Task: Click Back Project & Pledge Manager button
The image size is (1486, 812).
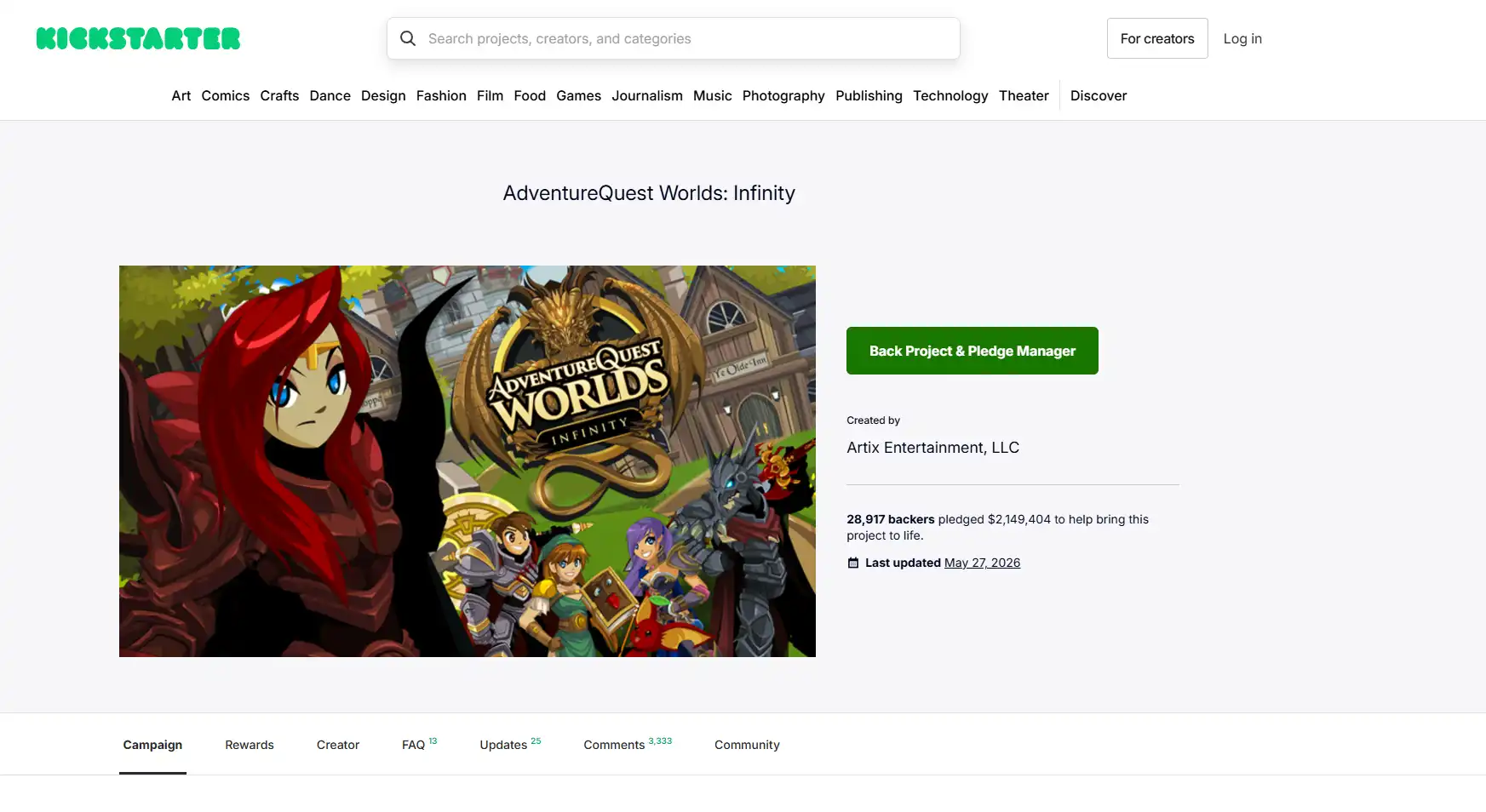Action: click(x=972, y=351)
